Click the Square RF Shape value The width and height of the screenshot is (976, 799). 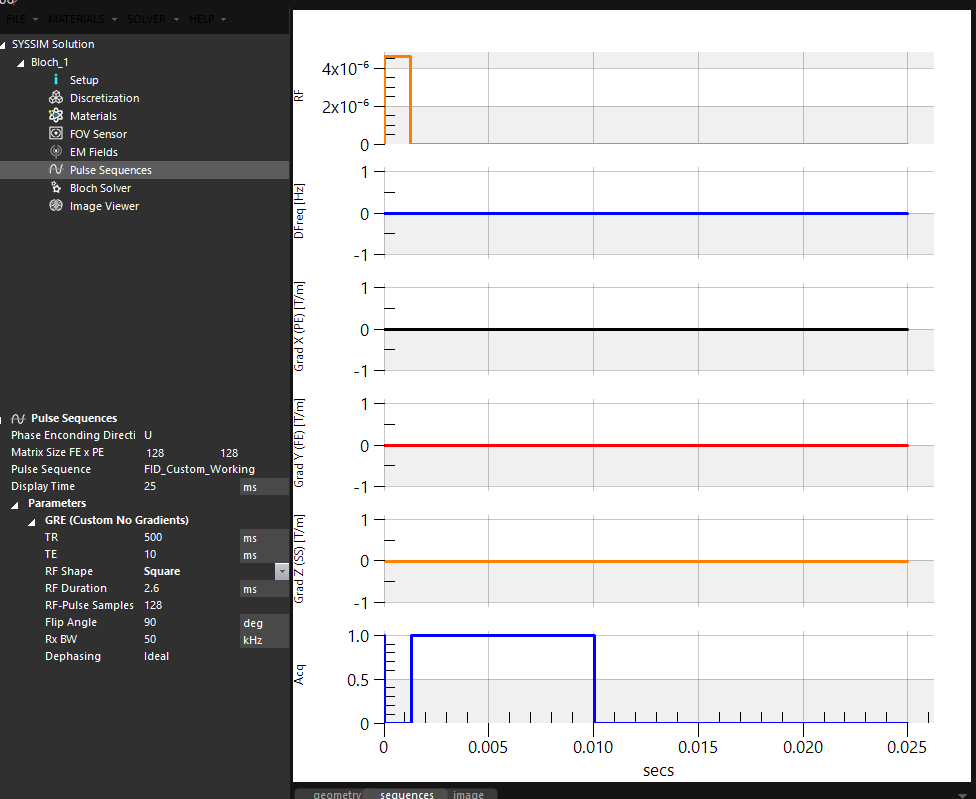pos(162,571)
